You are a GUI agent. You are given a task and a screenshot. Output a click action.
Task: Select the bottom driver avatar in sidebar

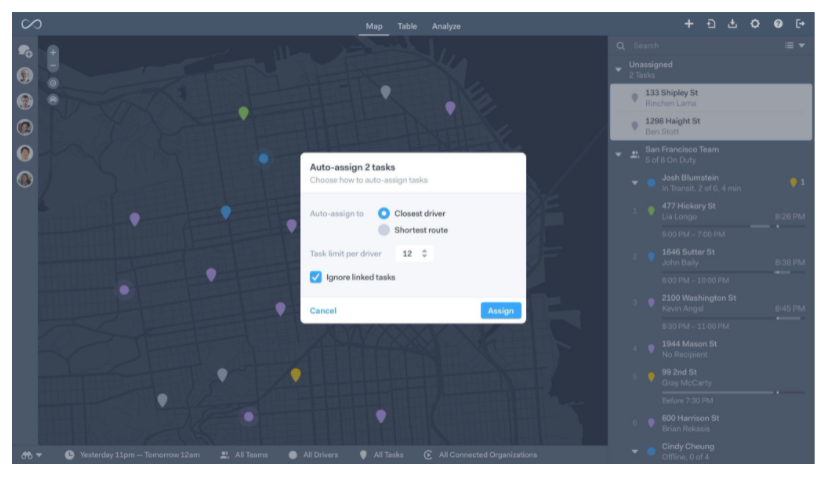[25, 179]
